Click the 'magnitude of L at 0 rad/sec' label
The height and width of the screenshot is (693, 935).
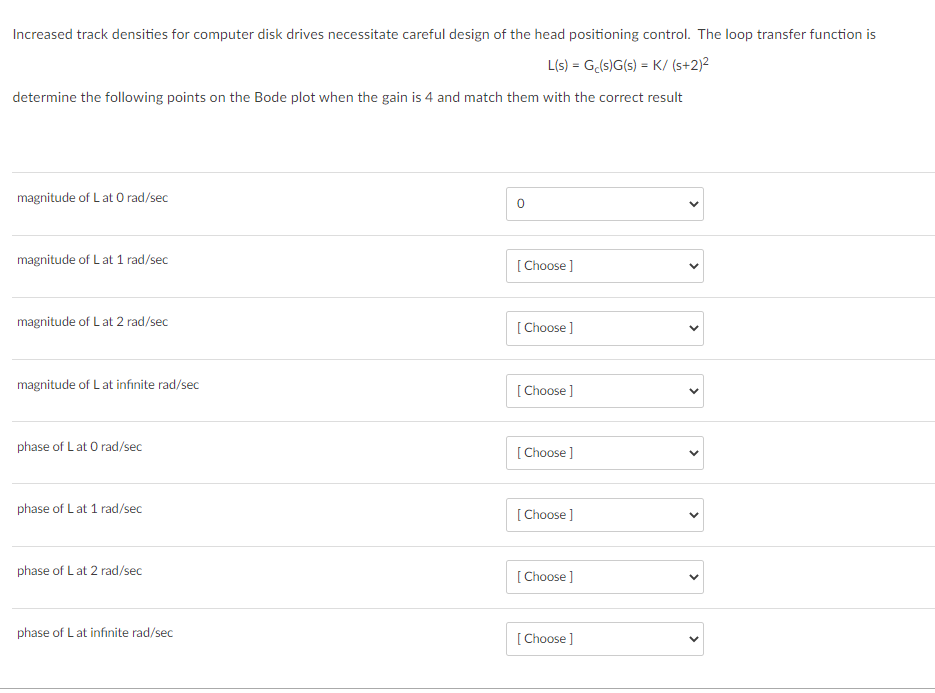tap(92, 198)
